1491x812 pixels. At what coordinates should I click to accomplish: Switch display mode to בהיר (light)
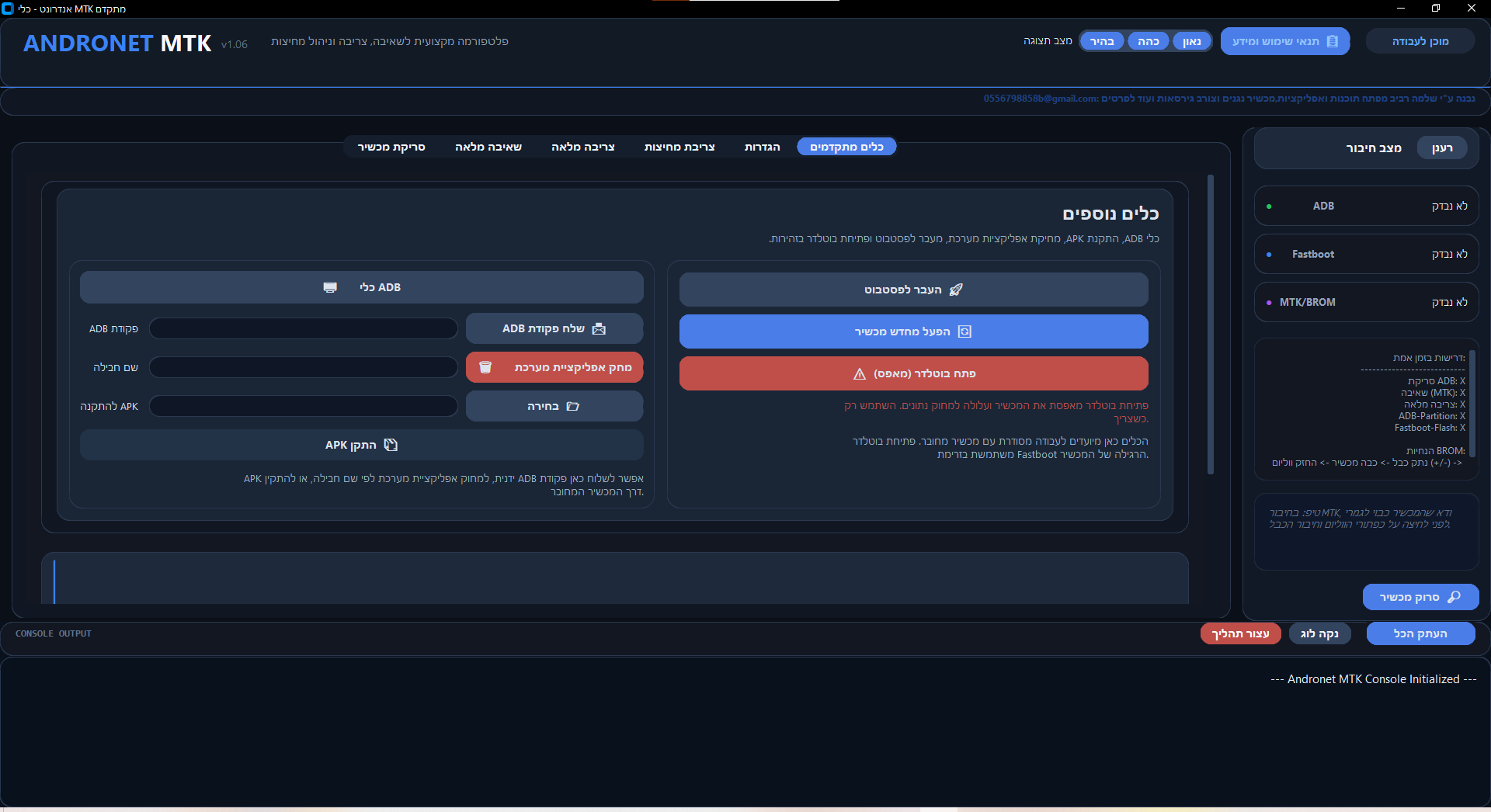point(1101,41)
